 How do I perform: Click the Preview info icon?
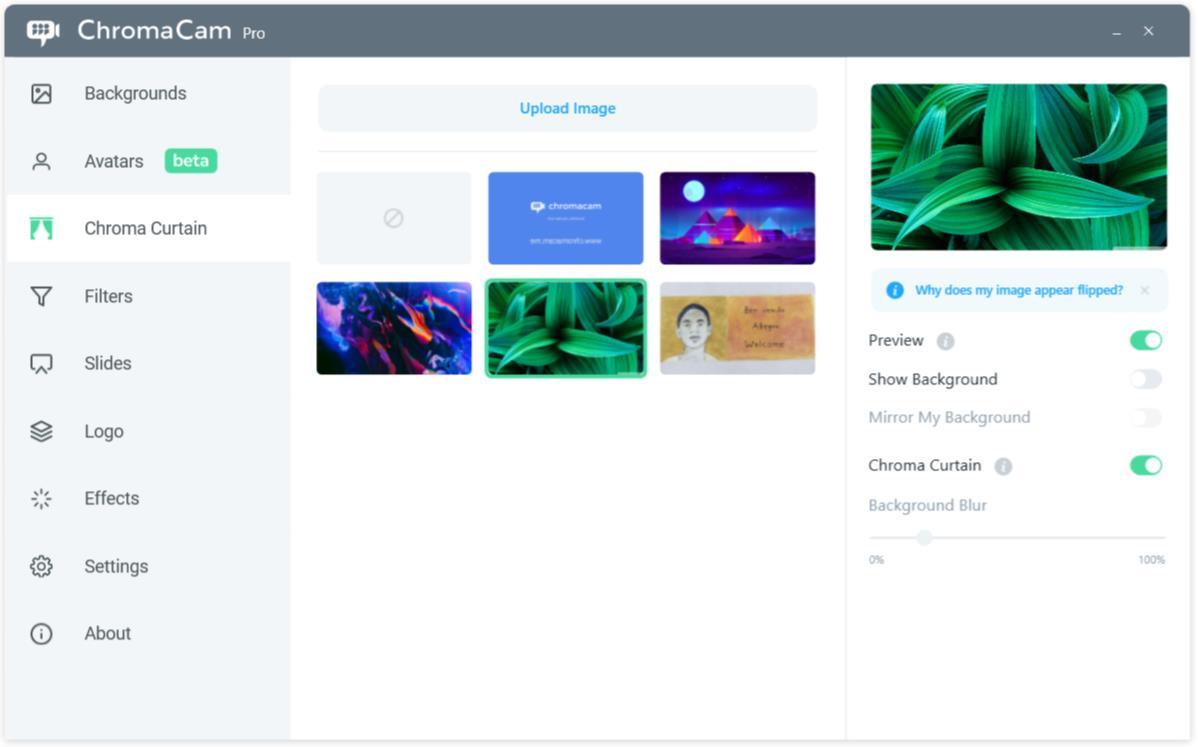pyautogui.click(x=946, y=340)
